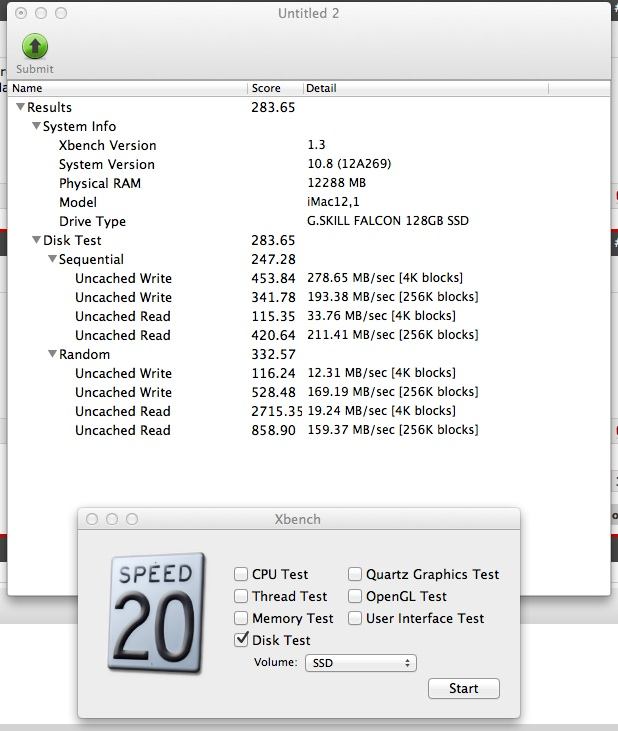Uncheck the Disk Test checkbox
Image resolution: width=618 pixels, height=731 pixels.
click(241, 639)
